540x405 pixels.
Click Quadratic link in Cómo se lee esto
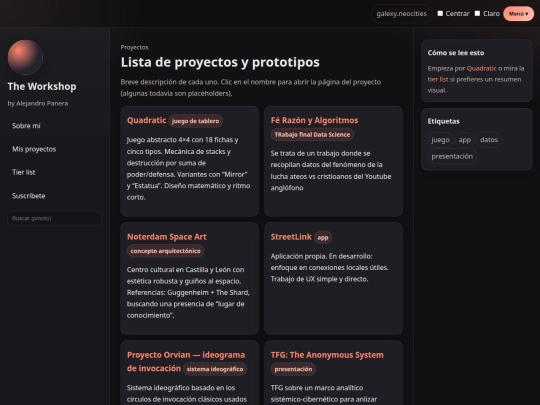tap(481, 68)
